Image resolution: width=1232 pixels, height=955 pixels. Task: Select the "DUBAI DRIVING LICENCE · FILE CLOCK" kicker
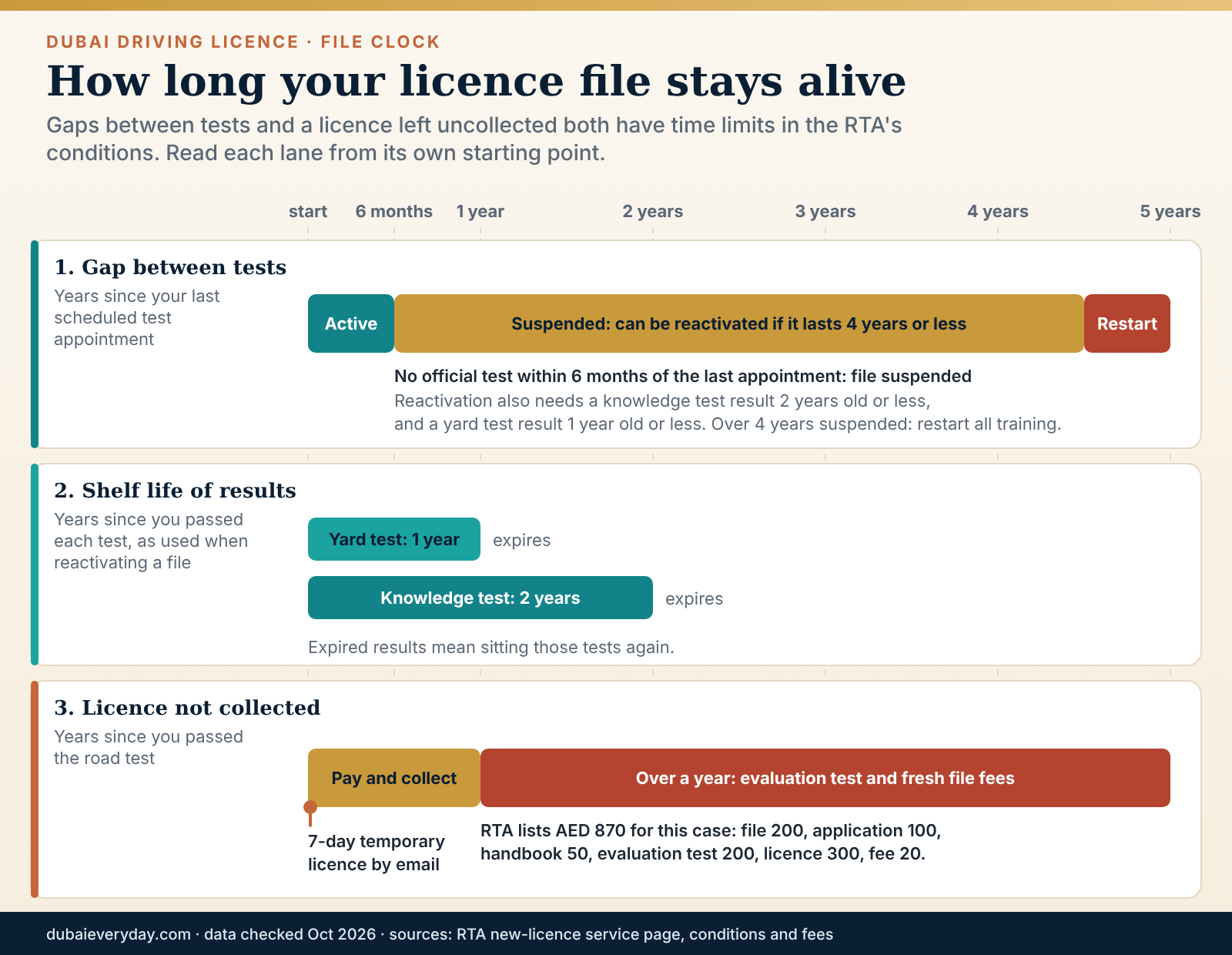click(243, 42)
